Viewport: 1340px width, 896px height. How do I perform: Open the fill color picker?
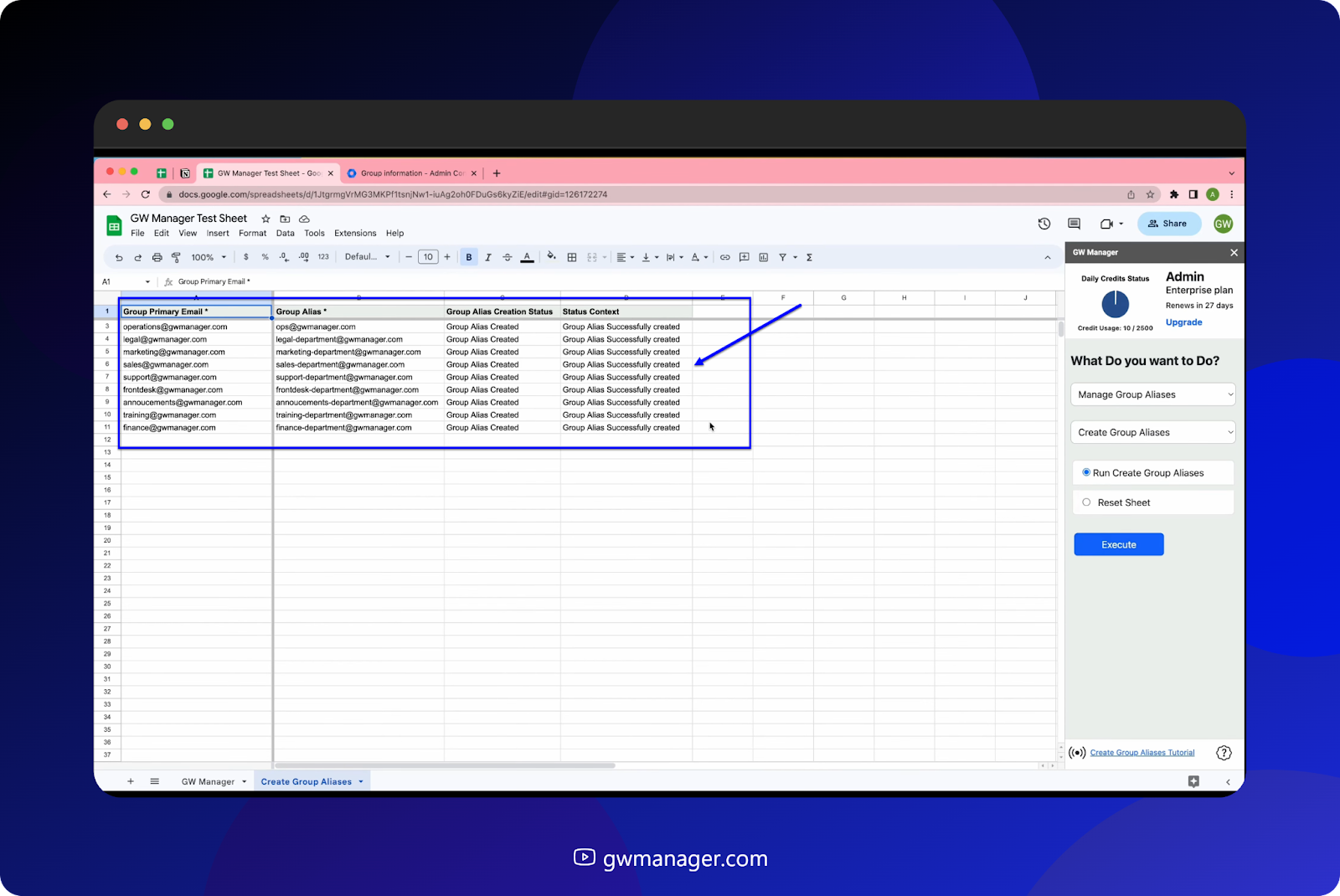[551, 257]
